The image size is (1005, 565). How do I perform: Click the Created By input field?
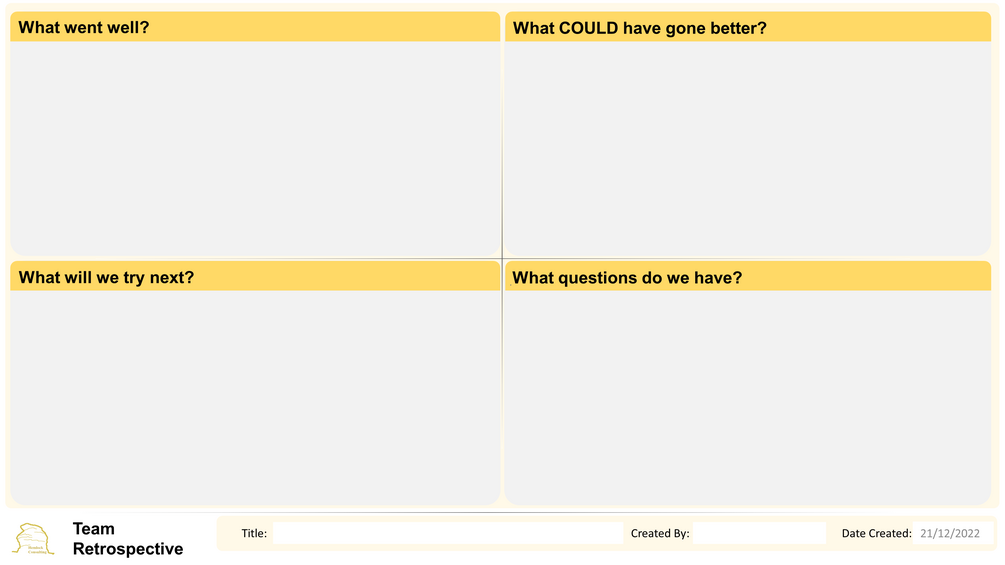759,534
